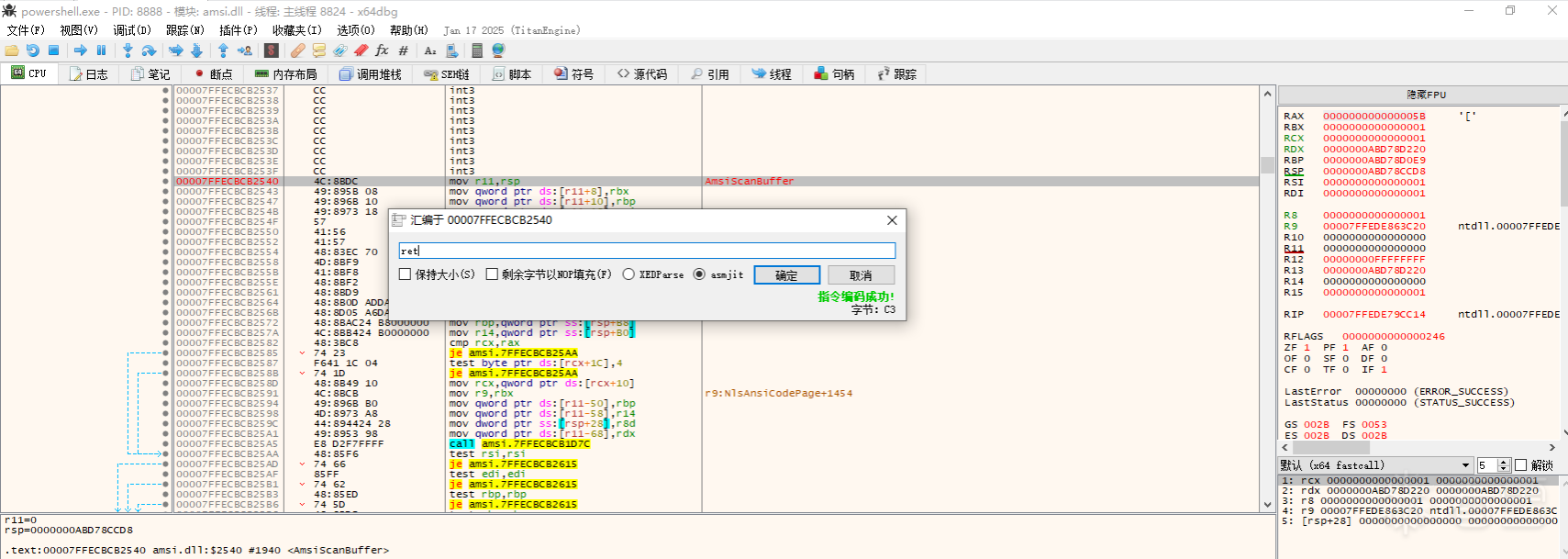Stop debugging with the blue square icon
The height and width of the screenshot is (559, 1568).
[x=53, y=50]
